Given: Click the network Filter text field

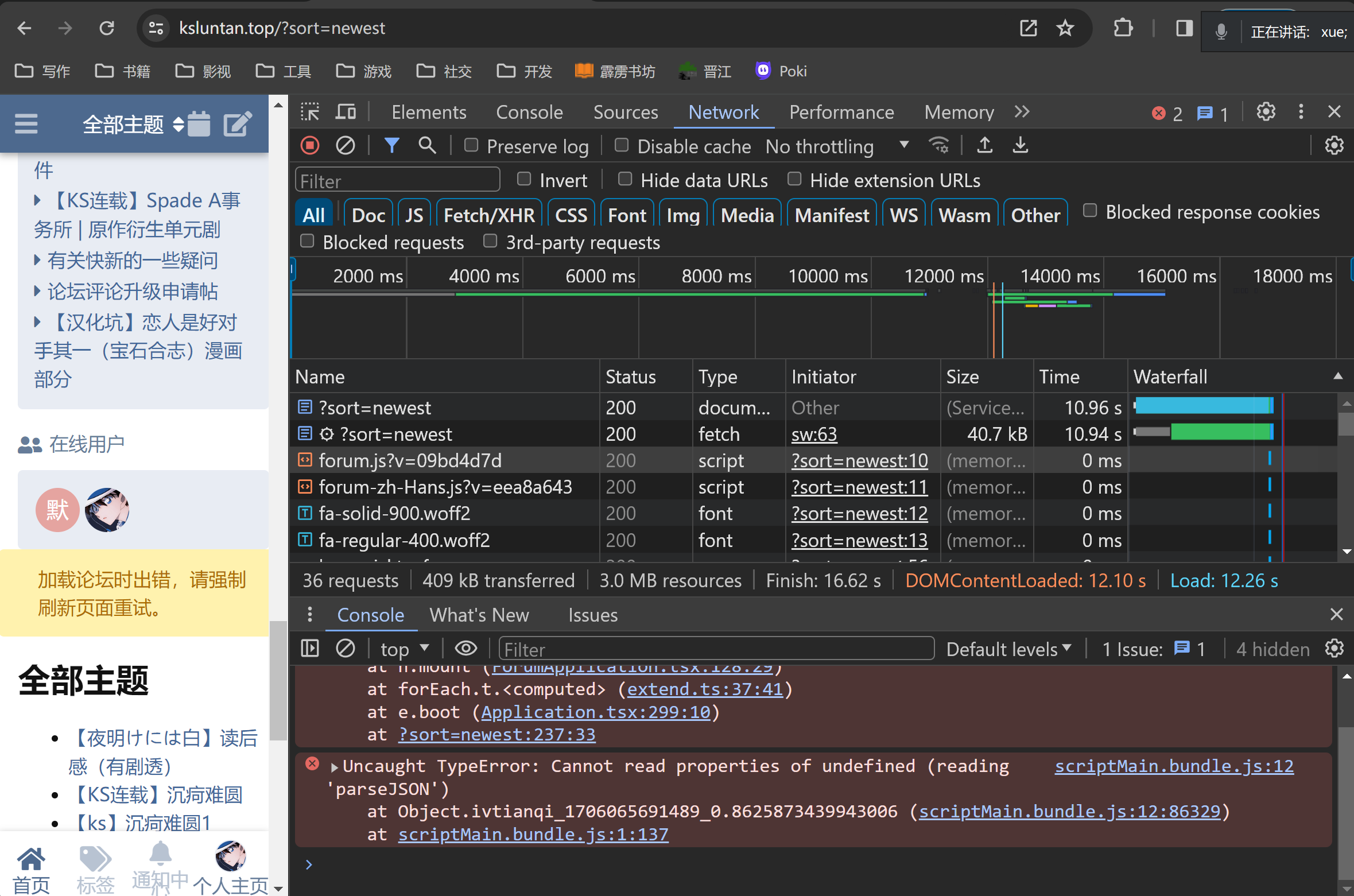Looking at the screenshot, I should pos(397,181).
